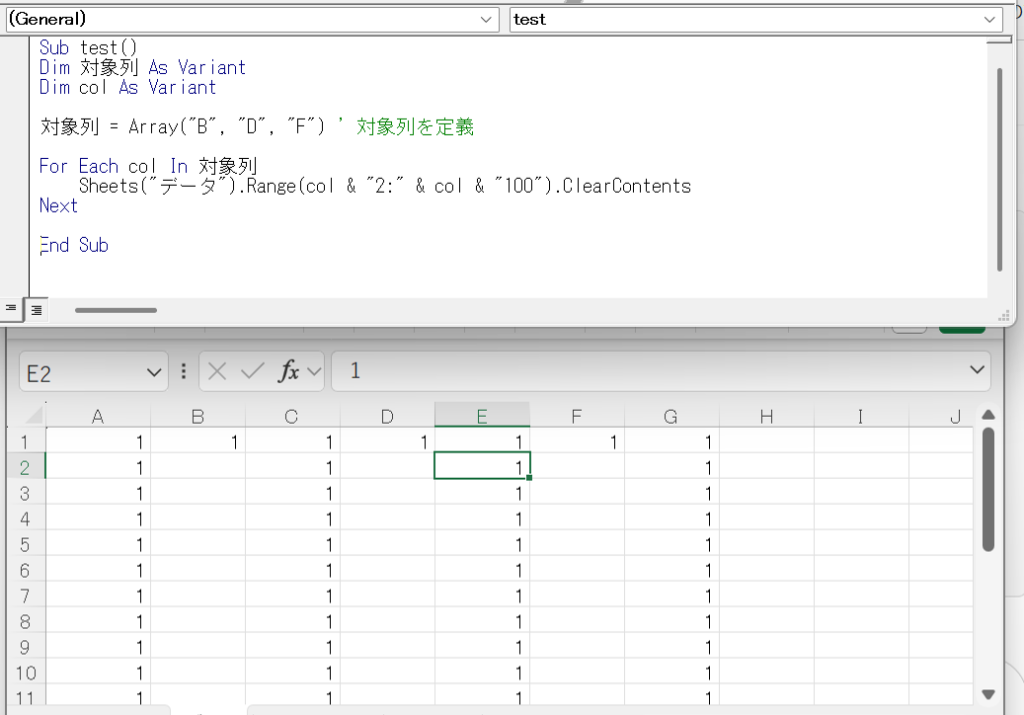Switch to Procedure View in code window

(x=11, y=309)
